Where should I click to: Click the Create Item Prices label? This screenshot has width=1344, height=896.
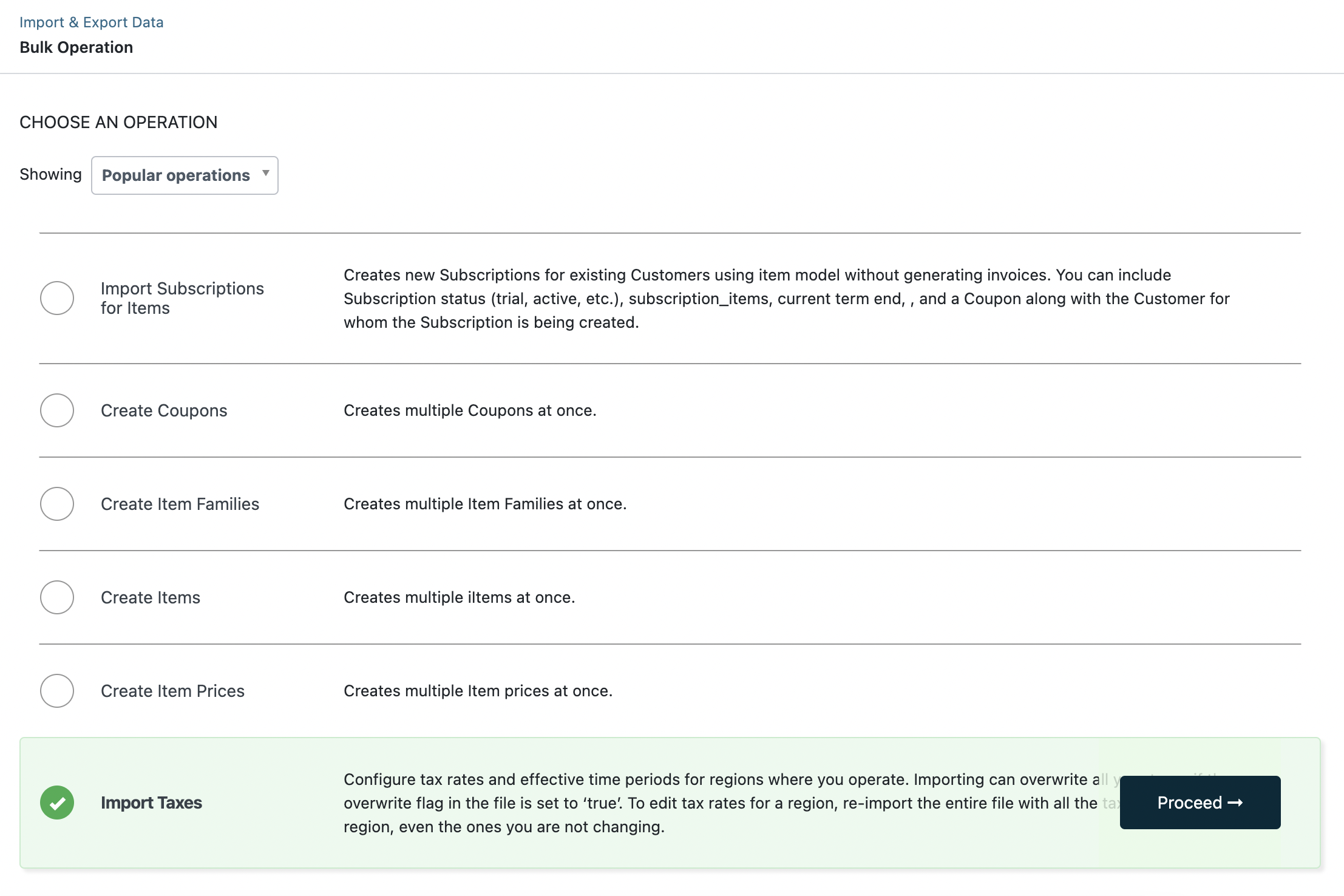172,691
